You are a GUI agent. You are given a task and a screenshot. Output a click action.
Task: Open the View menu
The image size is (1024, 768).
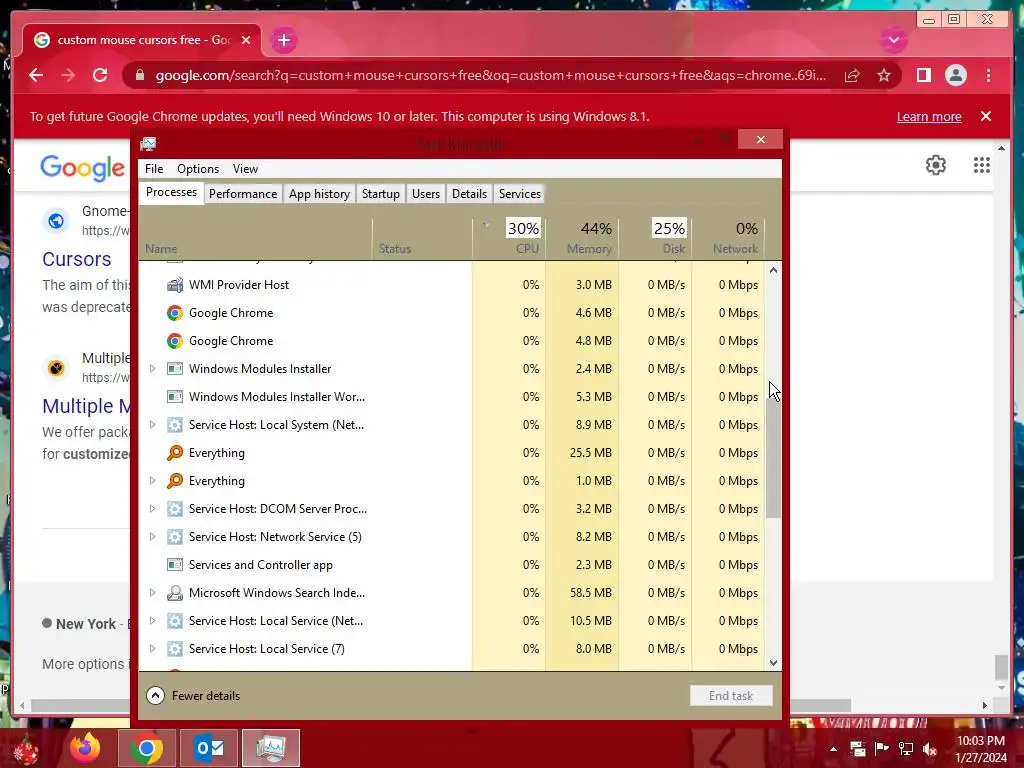tap(246, 168)
